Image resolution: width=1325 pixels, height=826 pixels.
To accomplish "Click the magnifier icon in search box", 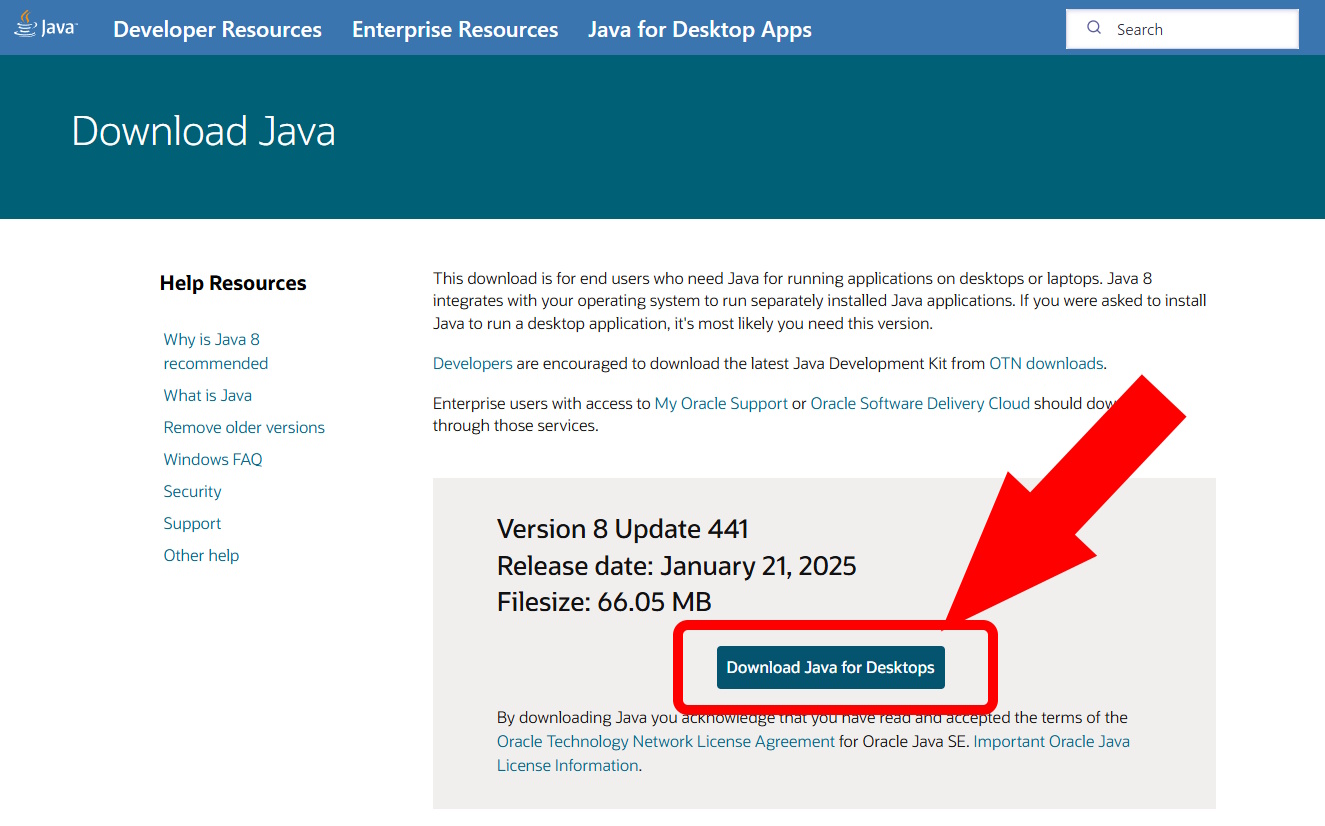I will click(x=1094, y=28).
